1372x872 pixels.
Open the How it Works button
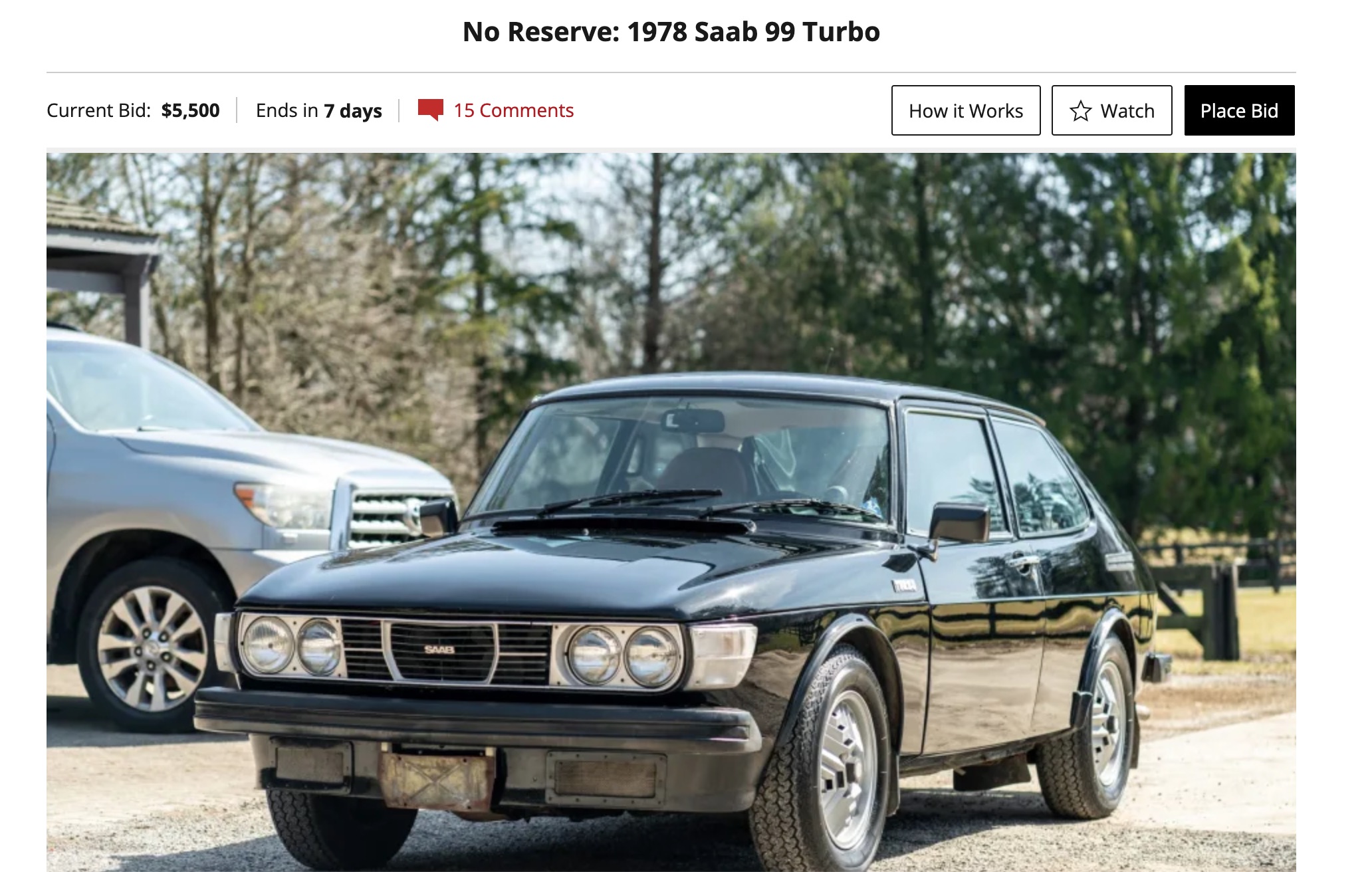[966, 110]
